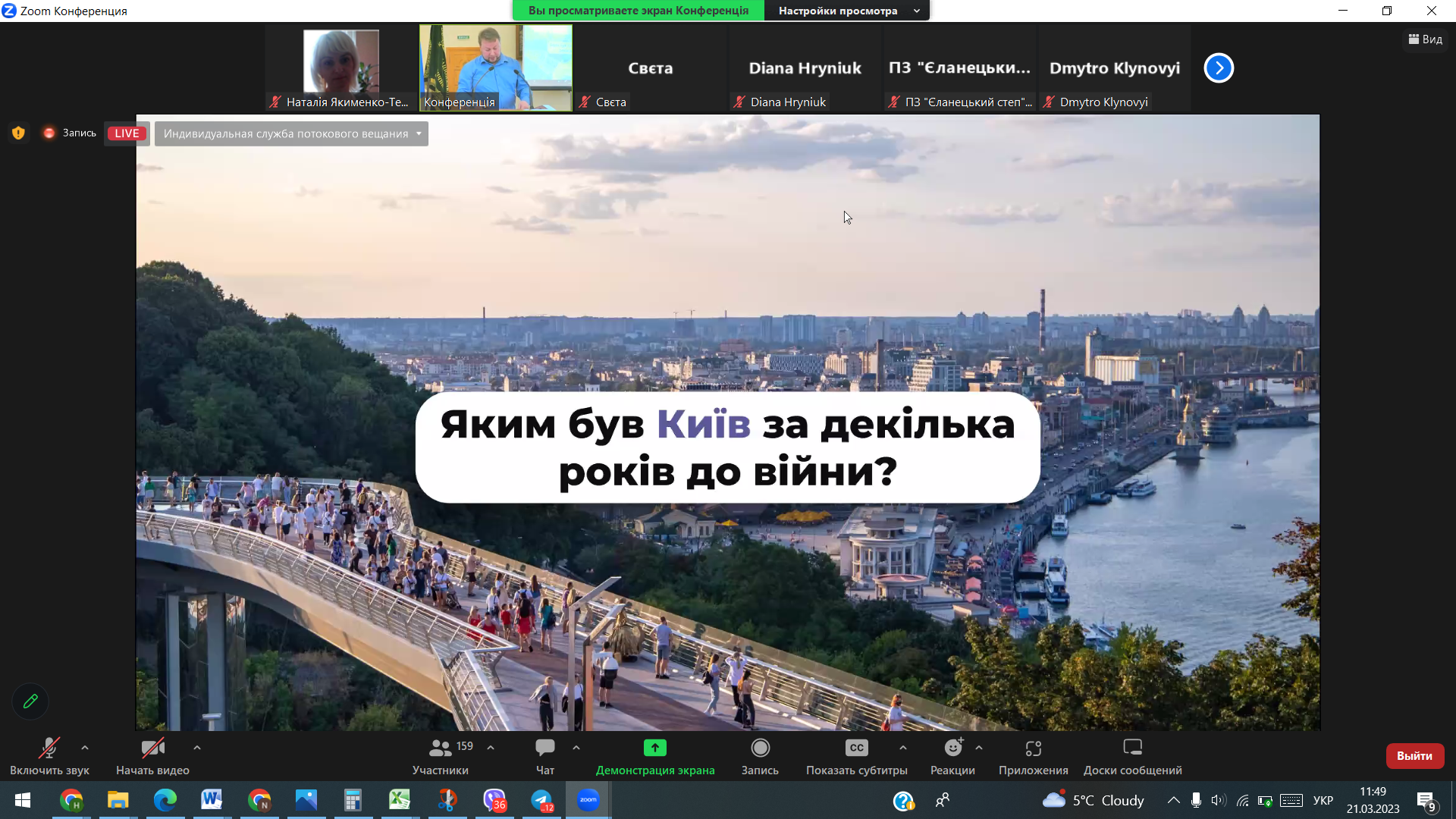
Task: Click the encryption shield icon
Action: [18, 133]
